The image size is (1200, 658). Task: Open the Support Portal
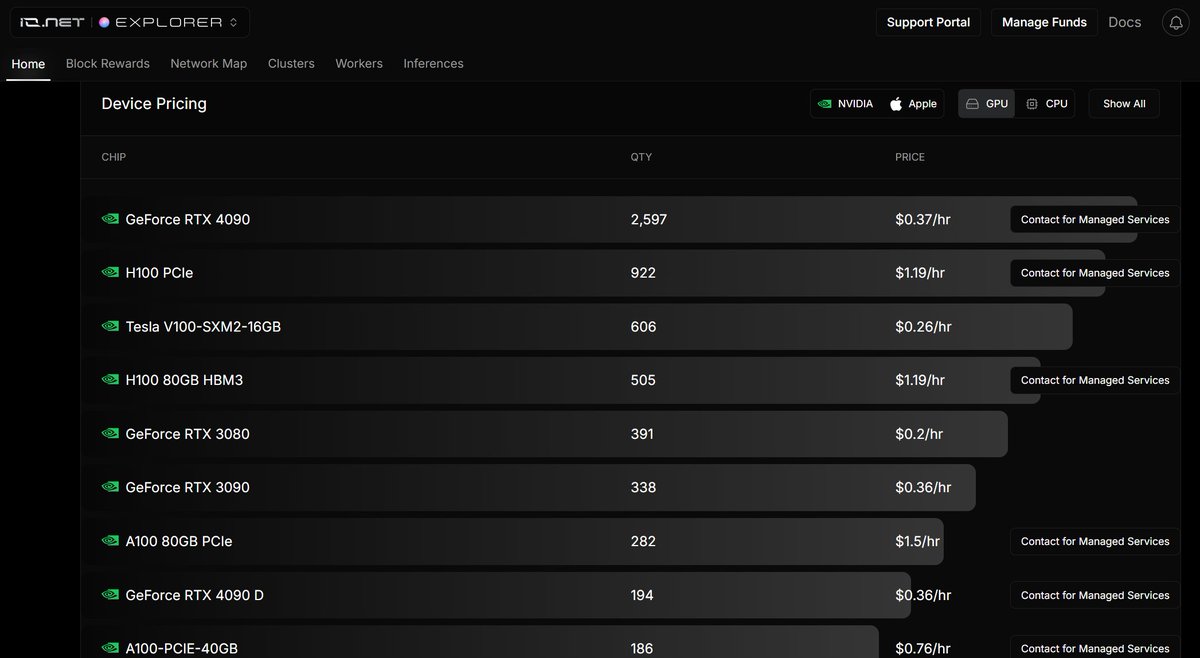point(928,22)
